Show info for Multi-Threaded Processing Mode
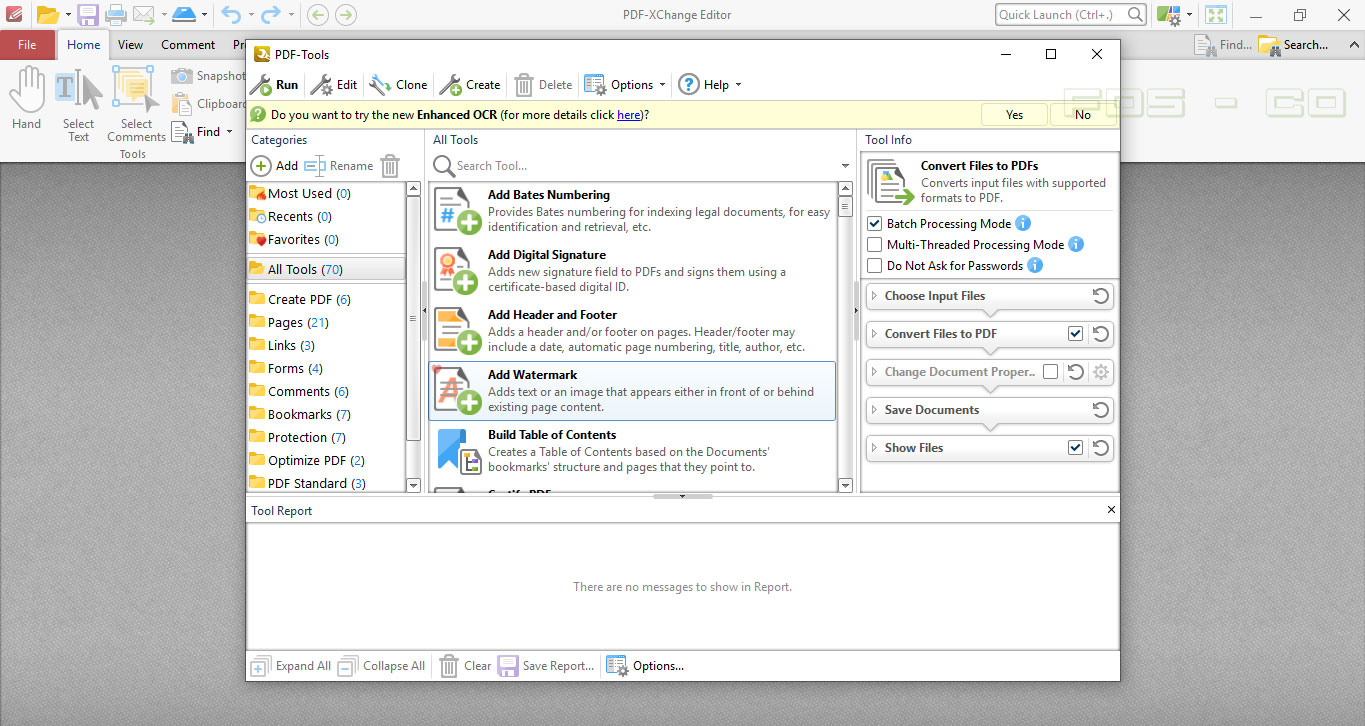 tap(1076, 245)
